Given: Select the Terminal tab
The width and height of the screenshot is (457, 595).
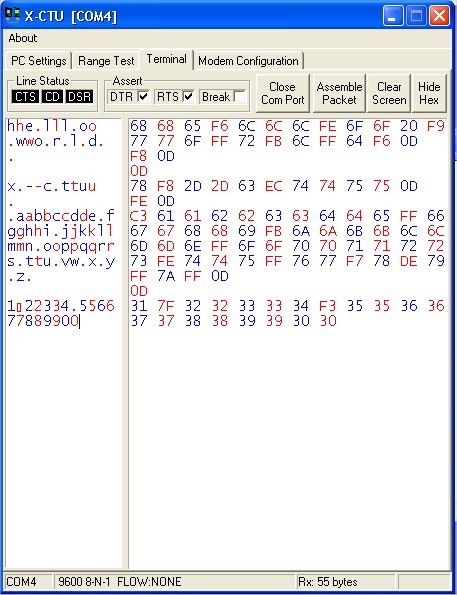Looking at the screenshot, I should click(167, 59).
